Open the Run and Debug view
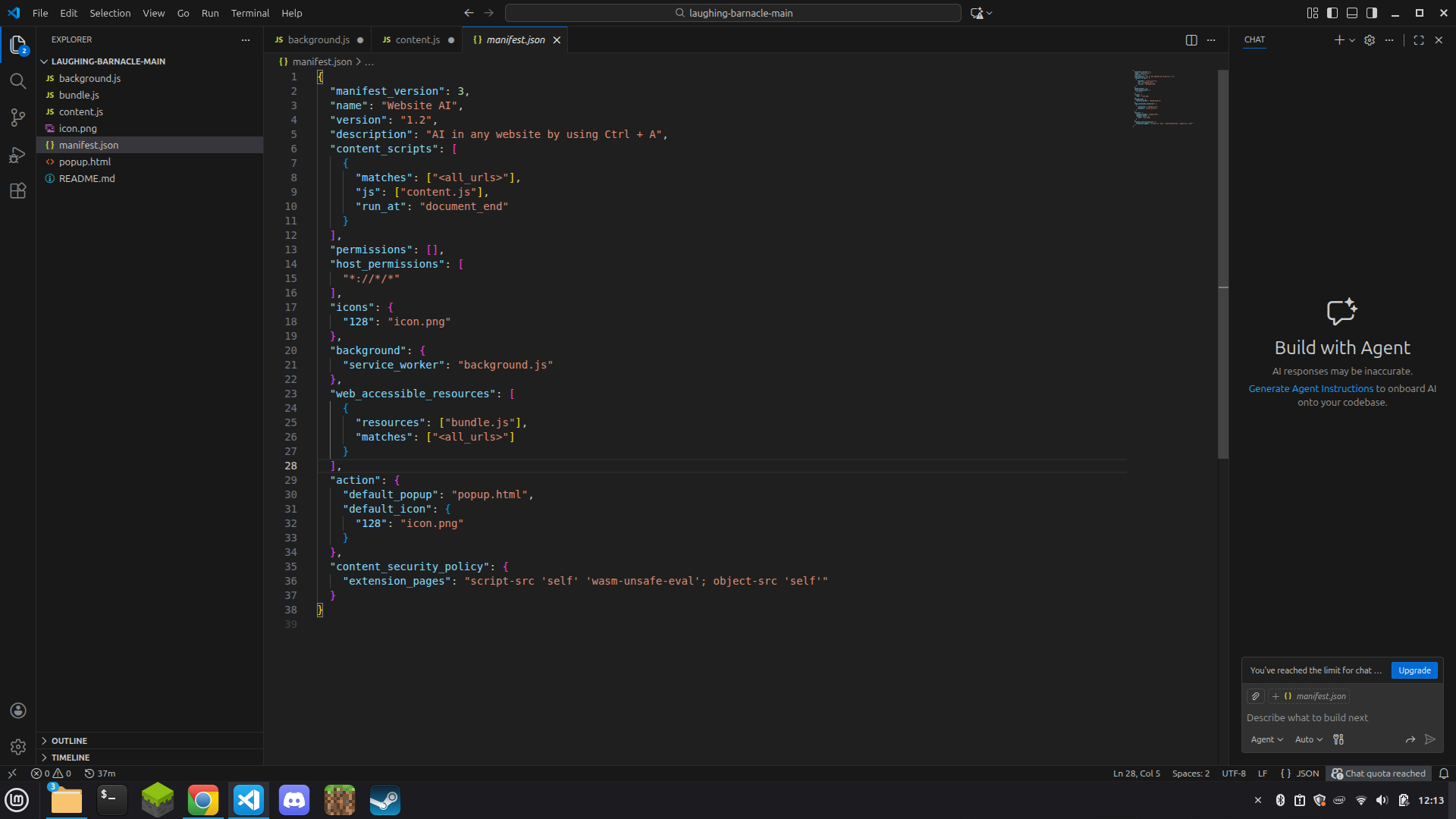 (x=17, y=155)
